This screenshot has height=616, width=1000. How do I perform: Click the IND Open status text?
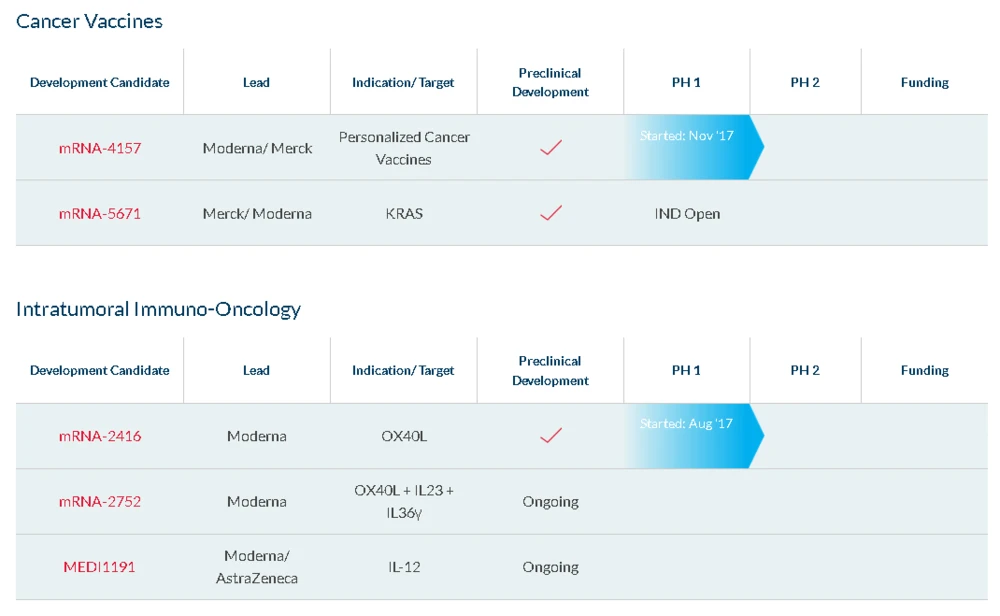click(686, 213)
